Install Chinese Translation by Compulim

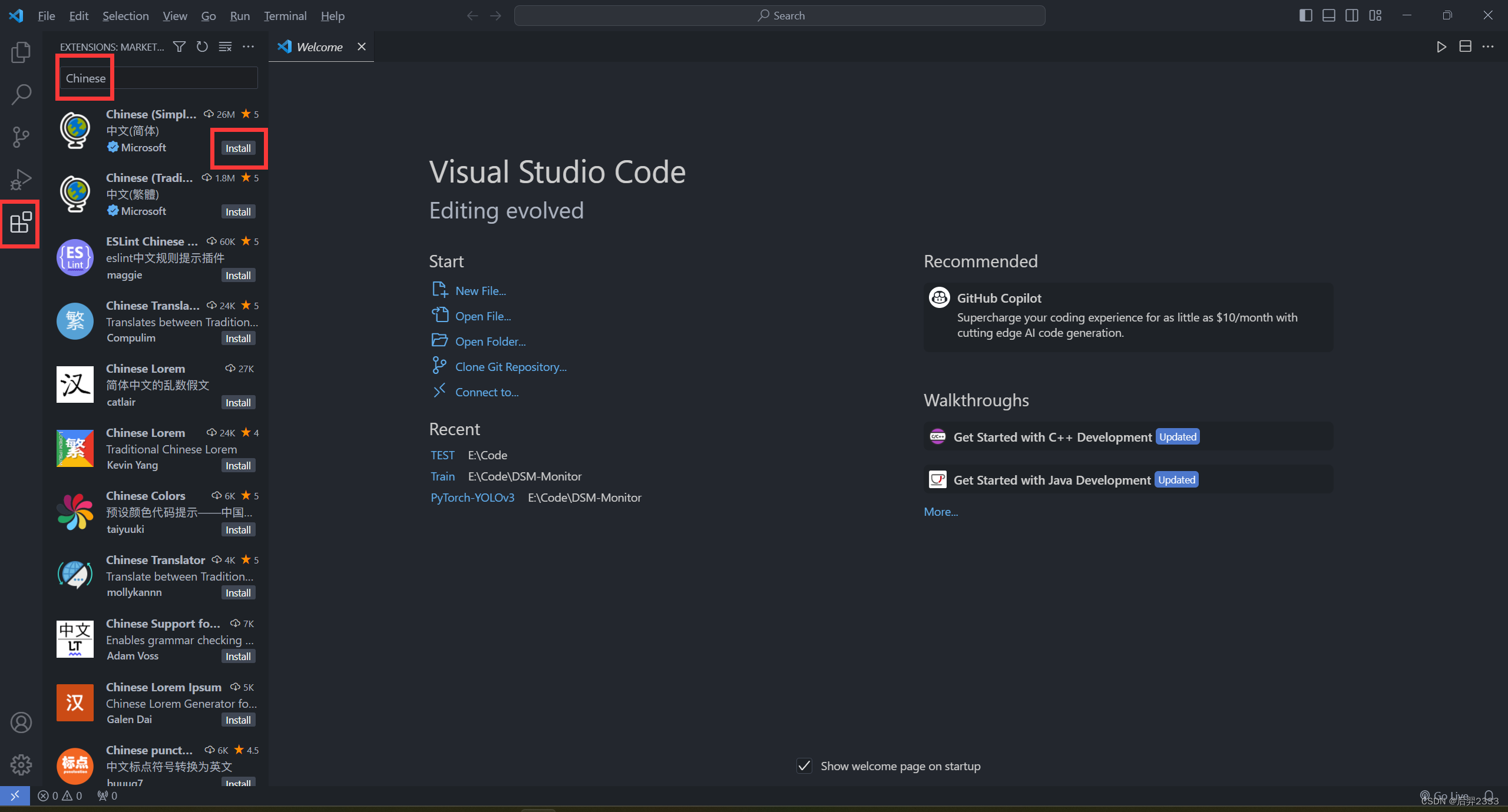238,338
